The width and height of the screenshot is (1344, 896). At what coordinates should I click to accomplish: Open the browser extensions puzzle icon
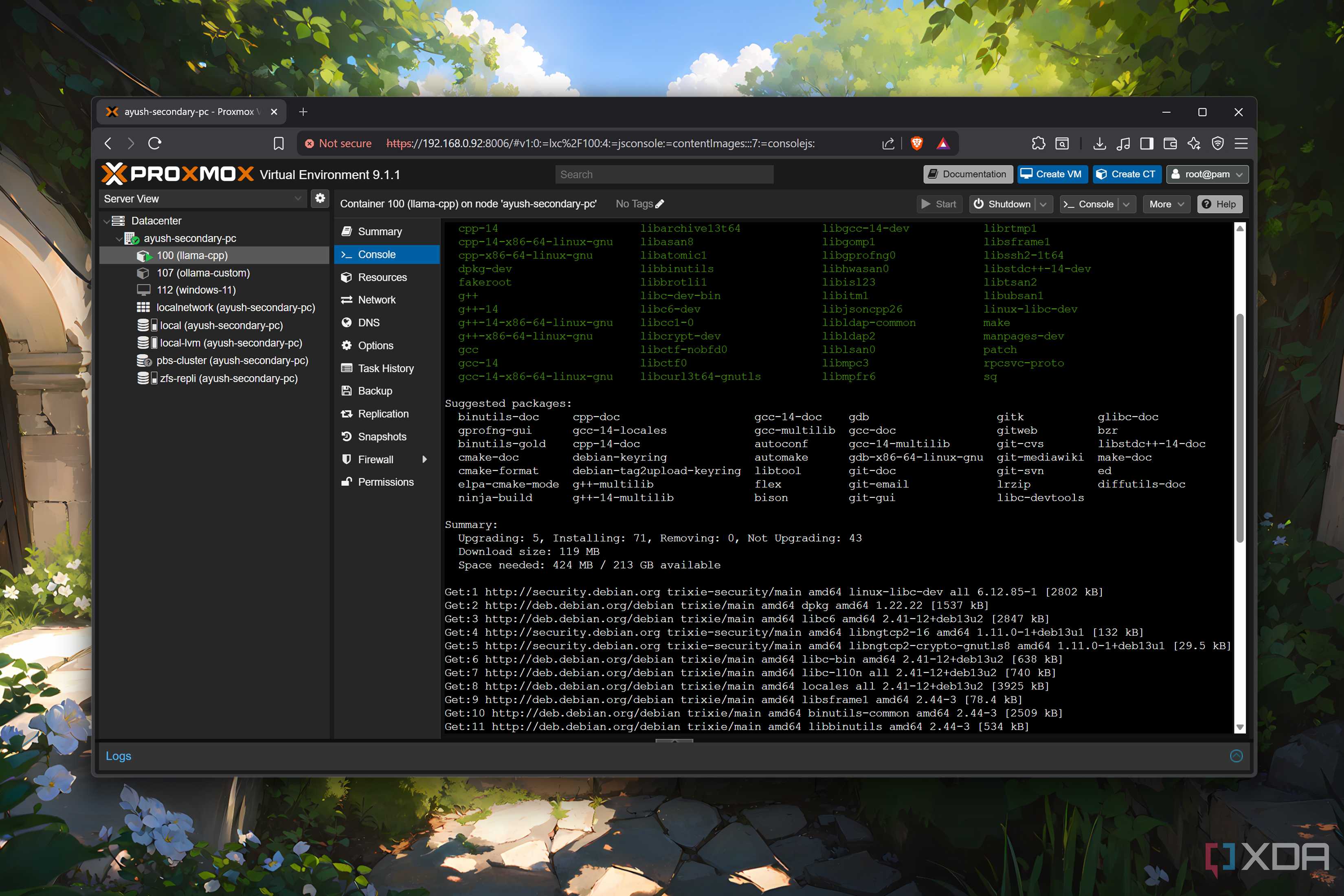[x=1038, y=143]
